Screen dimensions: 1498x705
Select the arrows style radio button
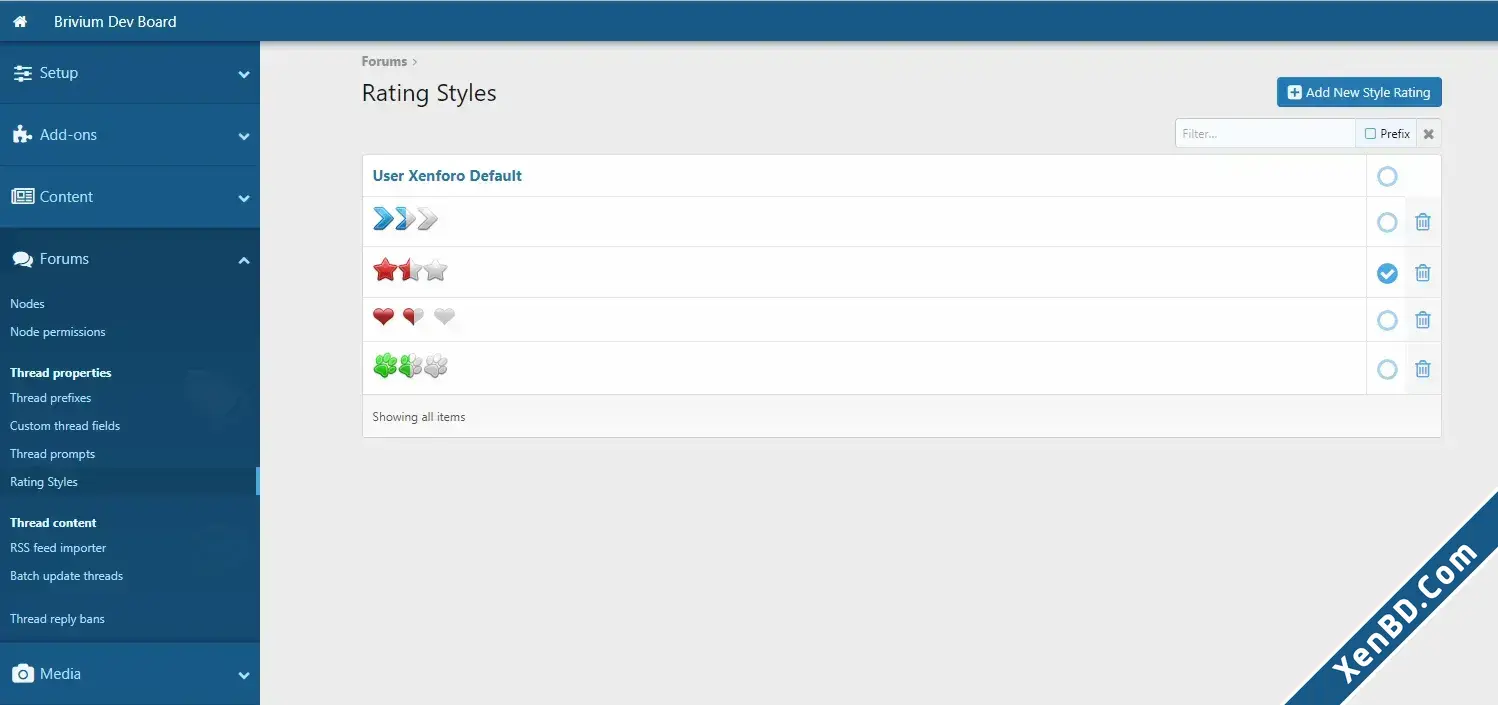(1387, 222)
